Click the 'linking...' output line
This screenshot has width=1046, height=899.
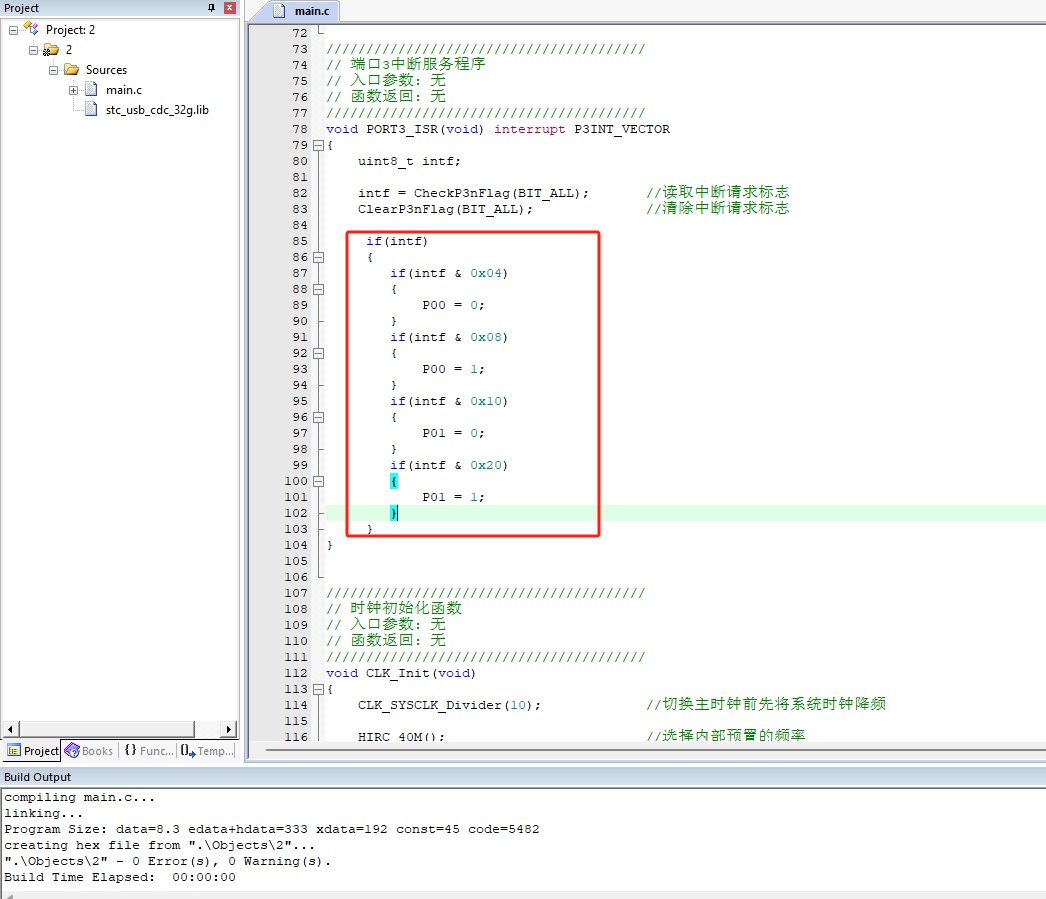click(x=43, y=814)
